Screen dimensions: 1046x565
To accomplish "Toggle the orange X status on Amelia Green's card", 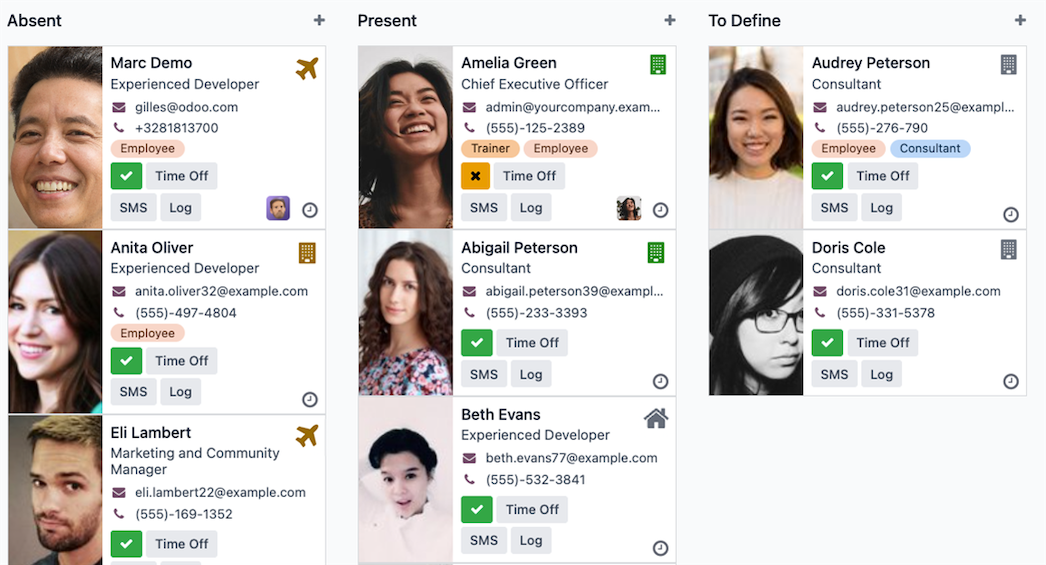I will point(476,176).
